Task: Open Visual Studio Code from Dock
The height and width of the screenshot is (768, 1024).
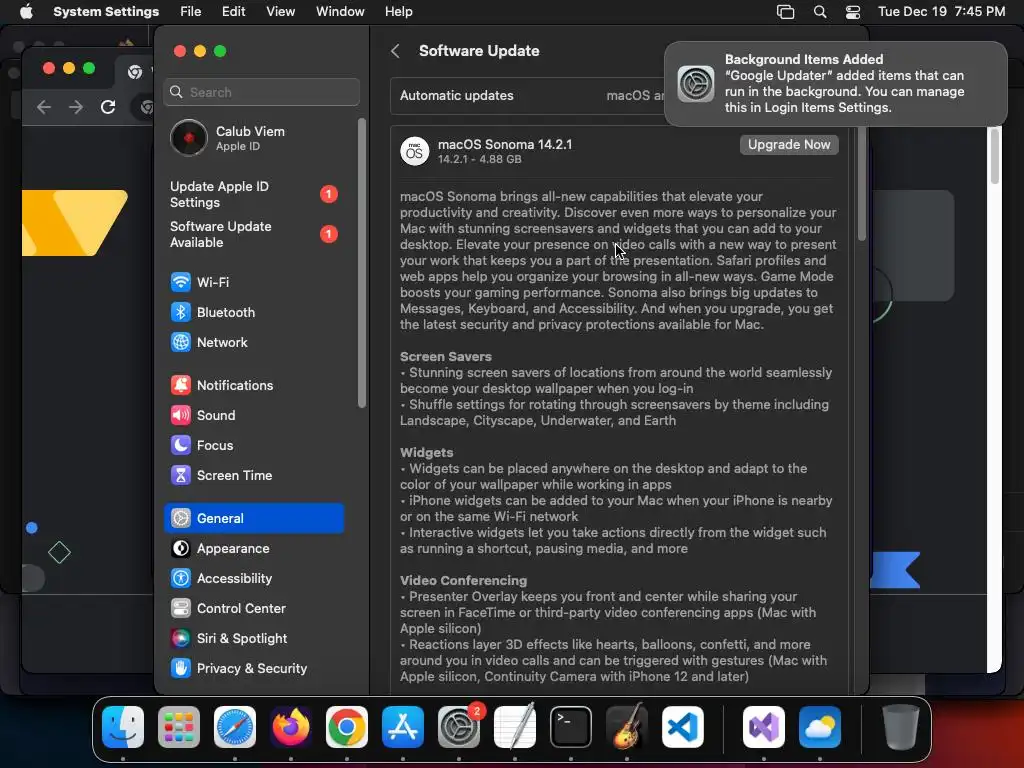Action: pos(683,727)
